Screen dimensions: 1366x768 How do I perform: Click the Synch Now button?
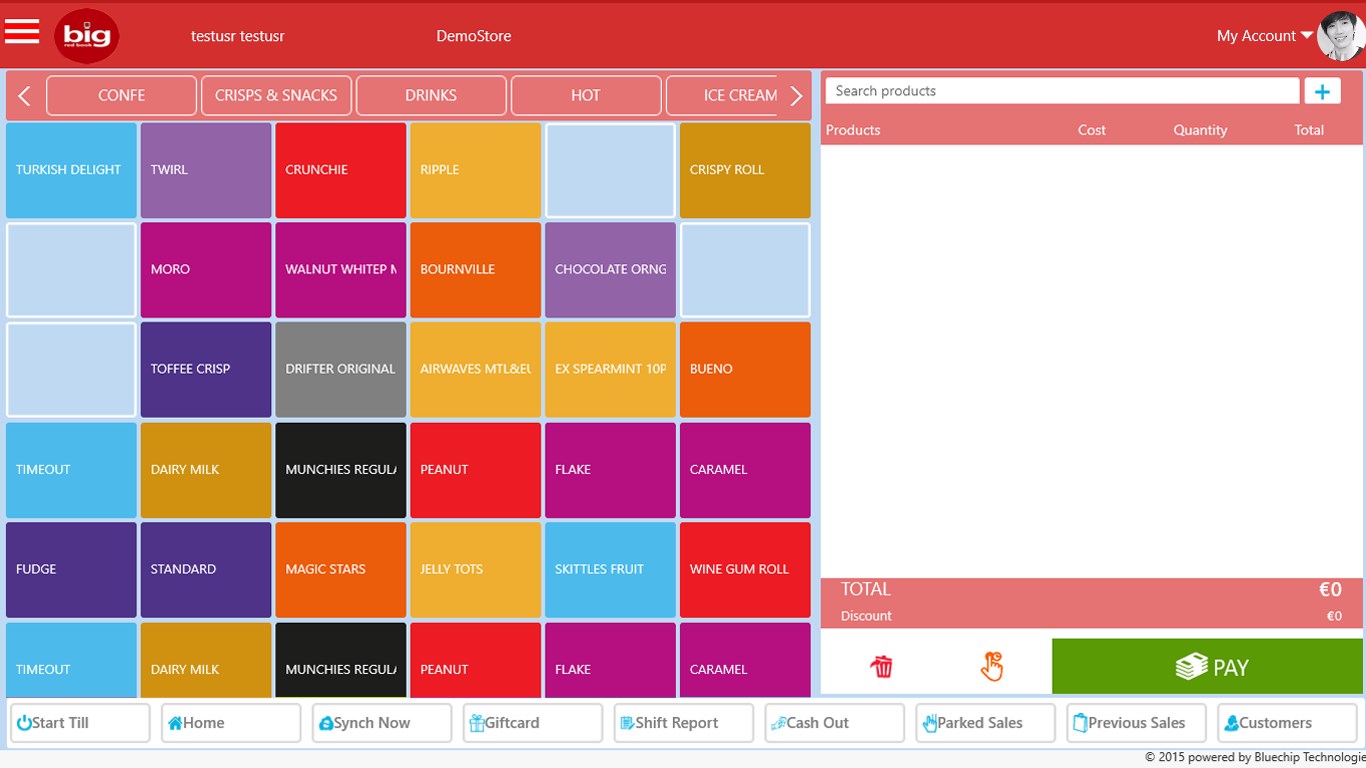pyautogui.click(x=382, y=723)
